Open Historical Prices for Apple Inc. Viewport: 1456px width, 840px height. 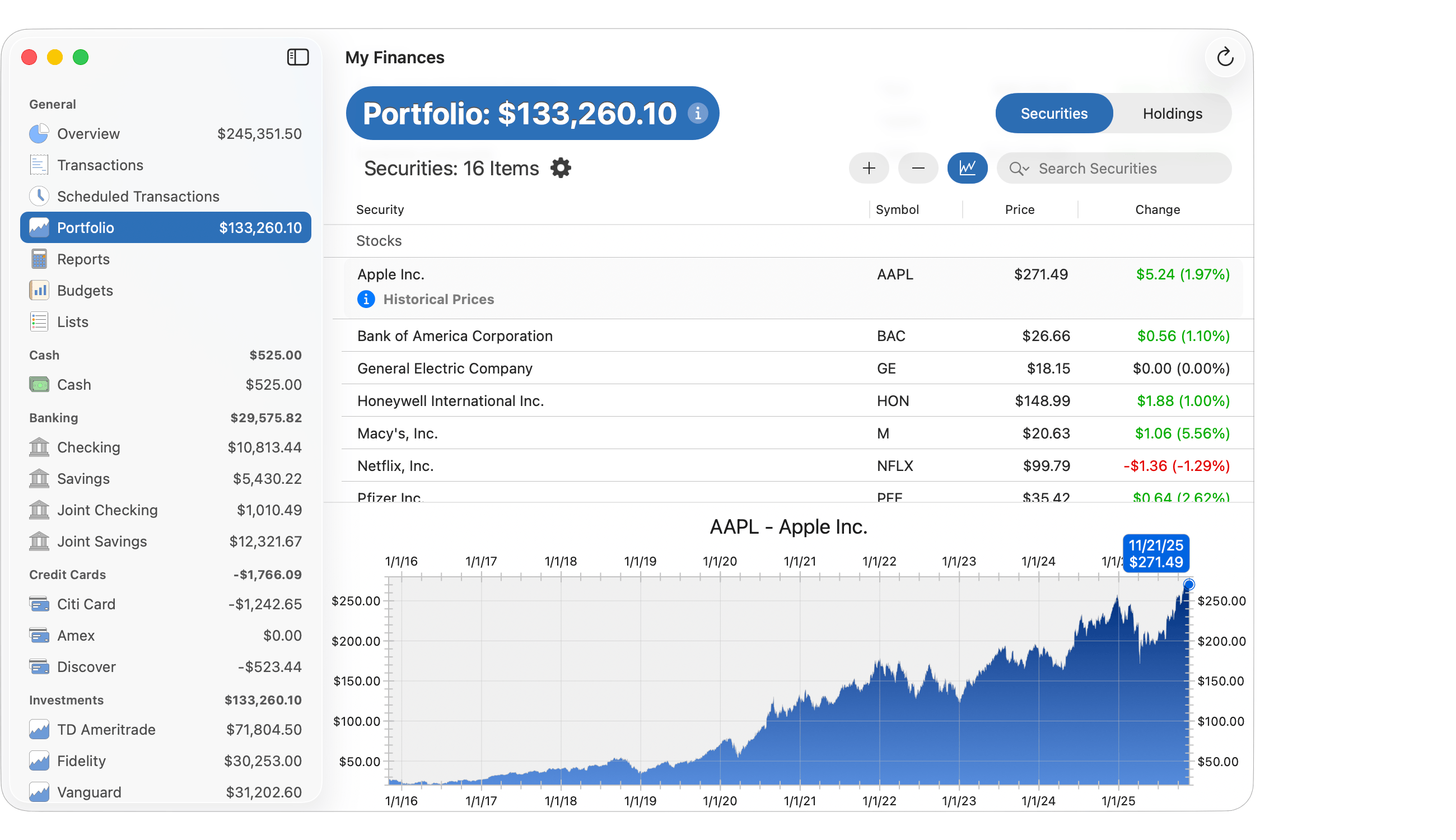(x=438, y=299)
